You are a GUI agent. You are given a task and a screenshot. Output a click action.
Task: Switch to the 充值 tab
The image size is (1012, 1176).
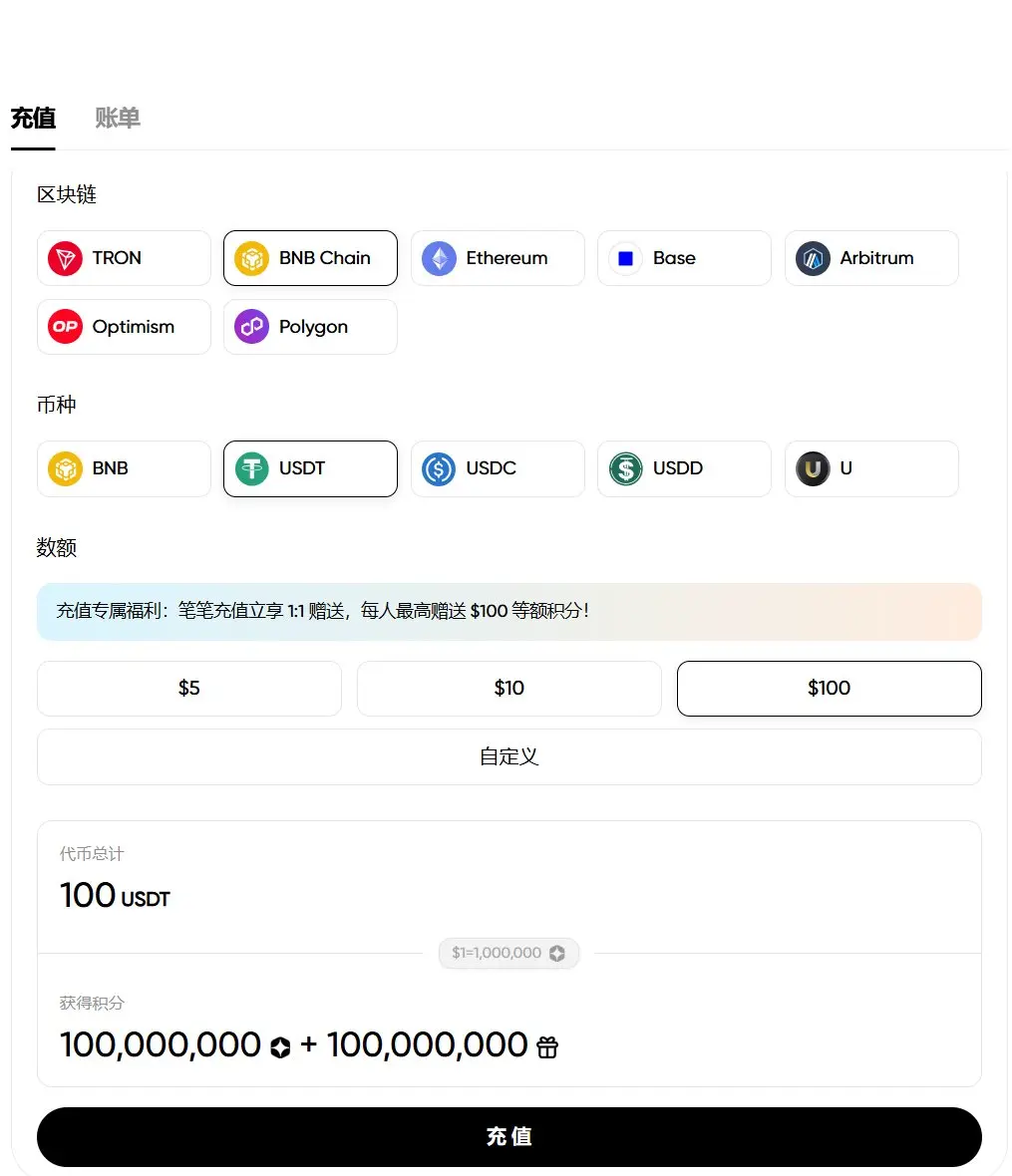[x=33, y=118]
